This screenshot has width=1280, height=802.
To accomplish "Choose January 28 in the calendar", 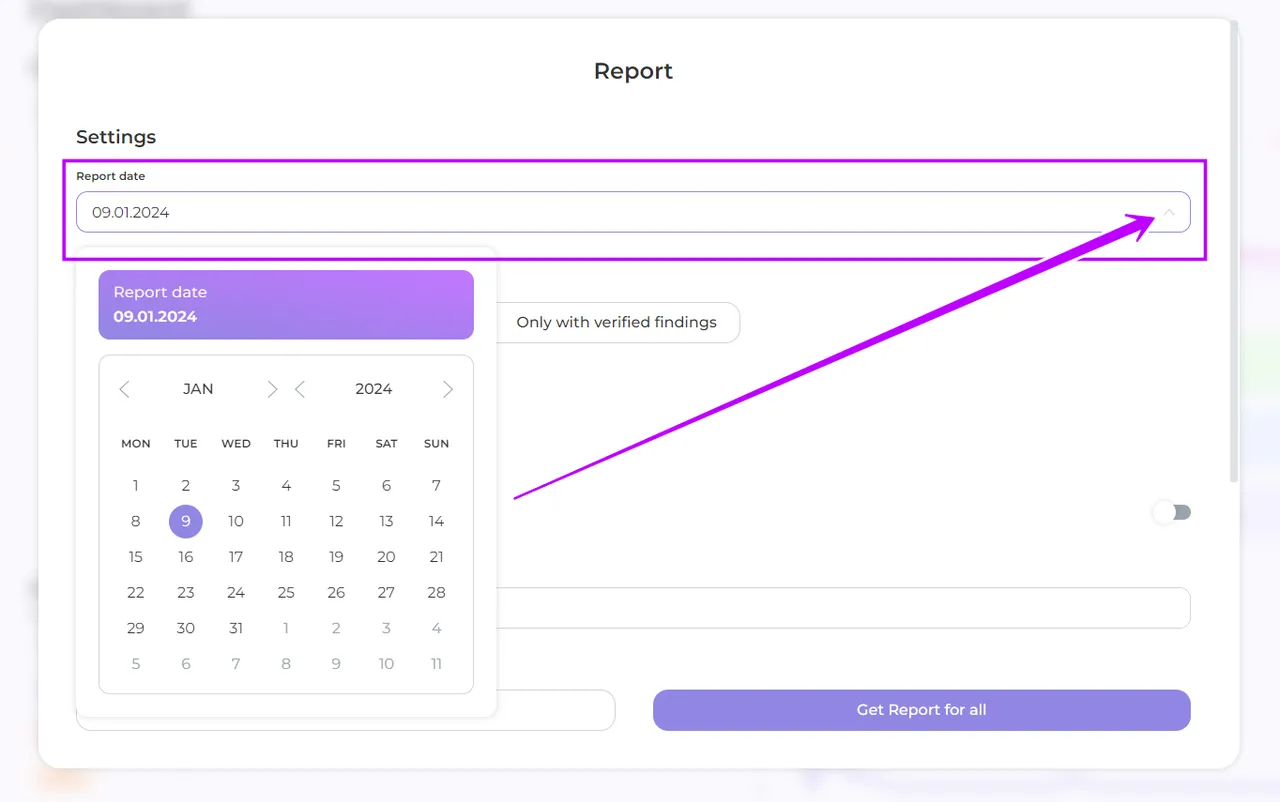I will pyautogui.click(x=436, y=592).
